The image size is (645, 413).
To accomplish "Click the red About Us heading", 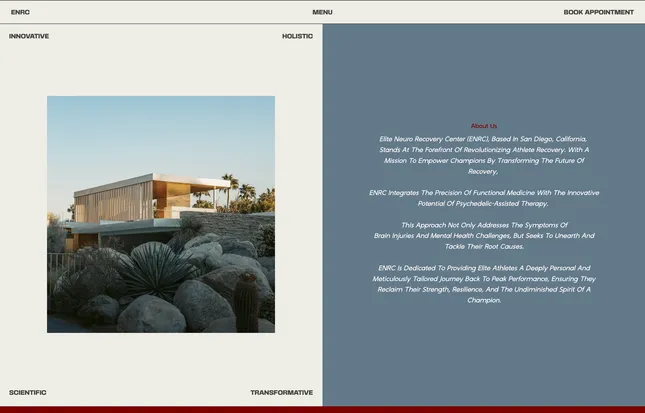I will coord(484,126).
